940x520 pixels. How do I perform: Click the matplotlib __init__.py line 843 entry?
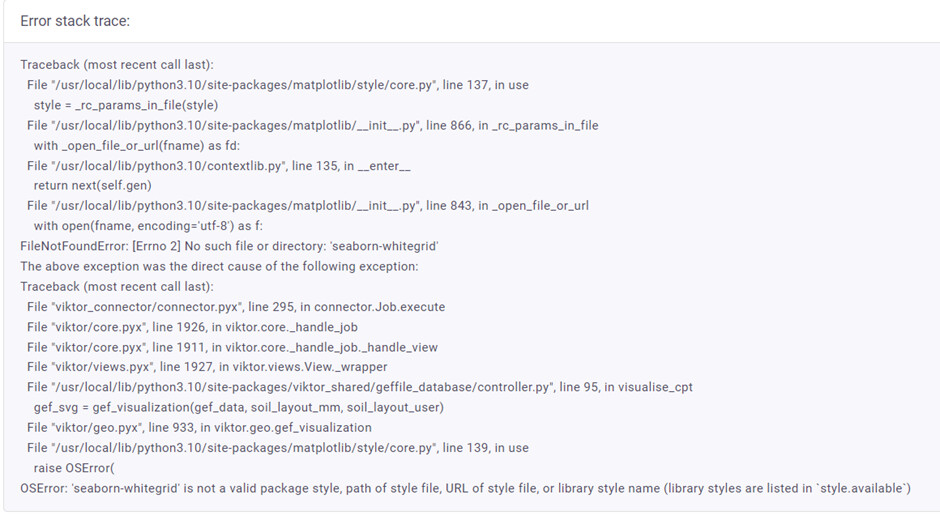[x=308, y=206]
